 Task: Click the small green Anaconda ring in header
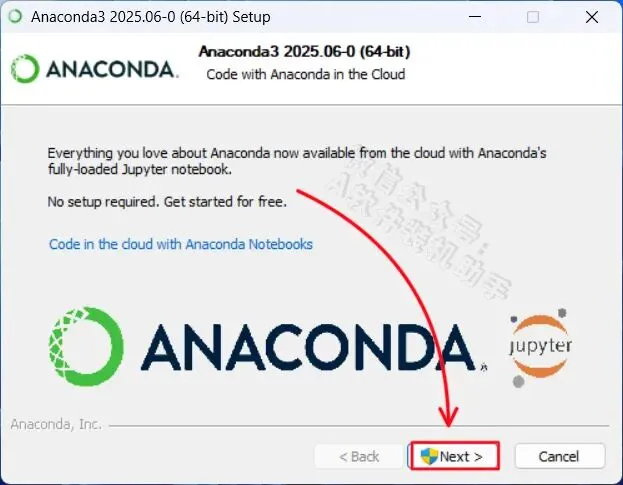(25, 69)
